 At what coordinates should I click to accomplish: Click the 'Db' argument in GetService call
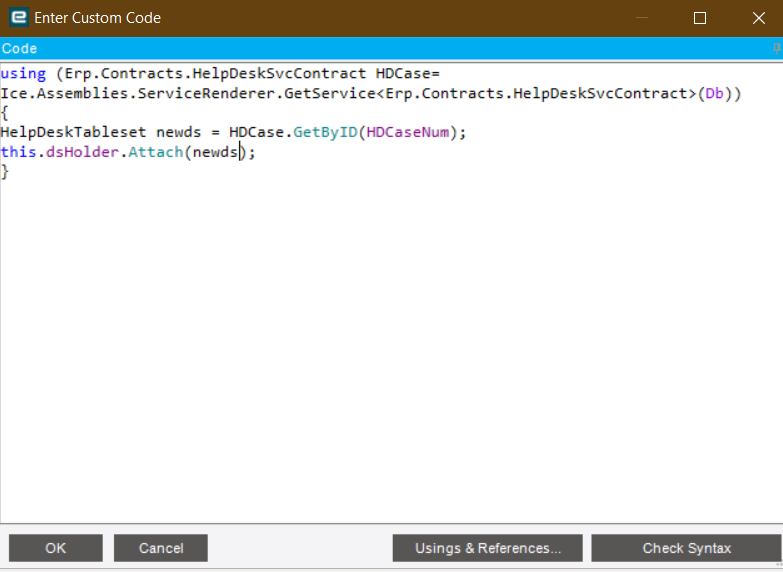point(714,93)
